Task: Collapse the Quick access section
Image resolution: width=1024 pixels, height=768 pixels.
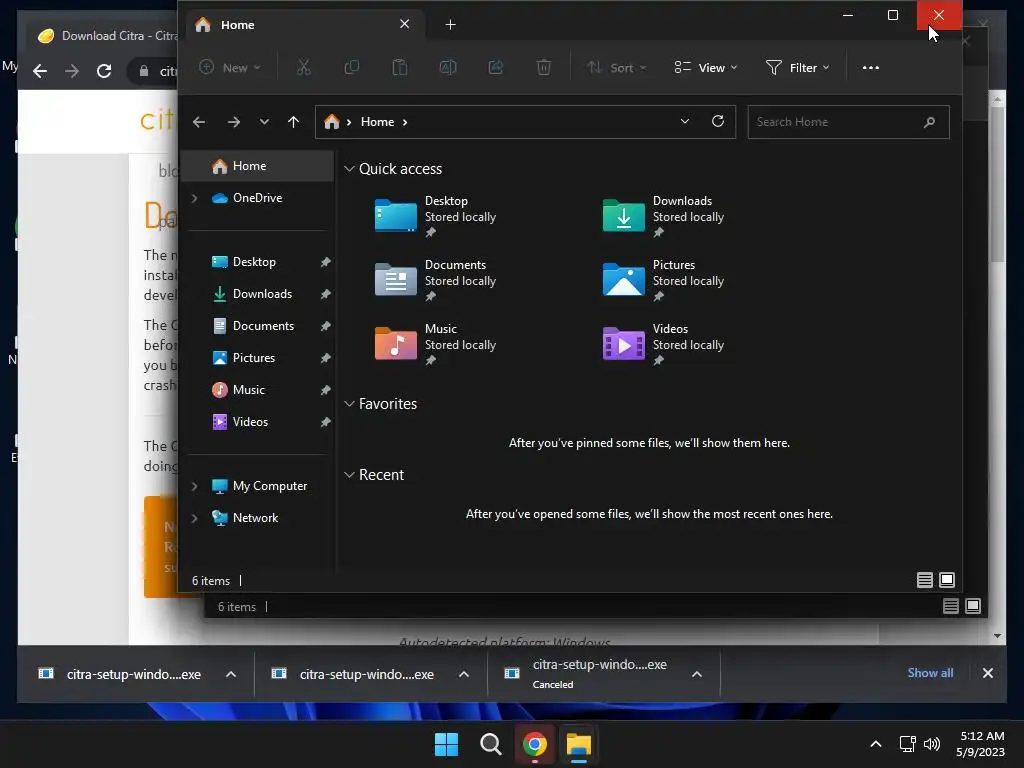Action: tap(349, 168)
